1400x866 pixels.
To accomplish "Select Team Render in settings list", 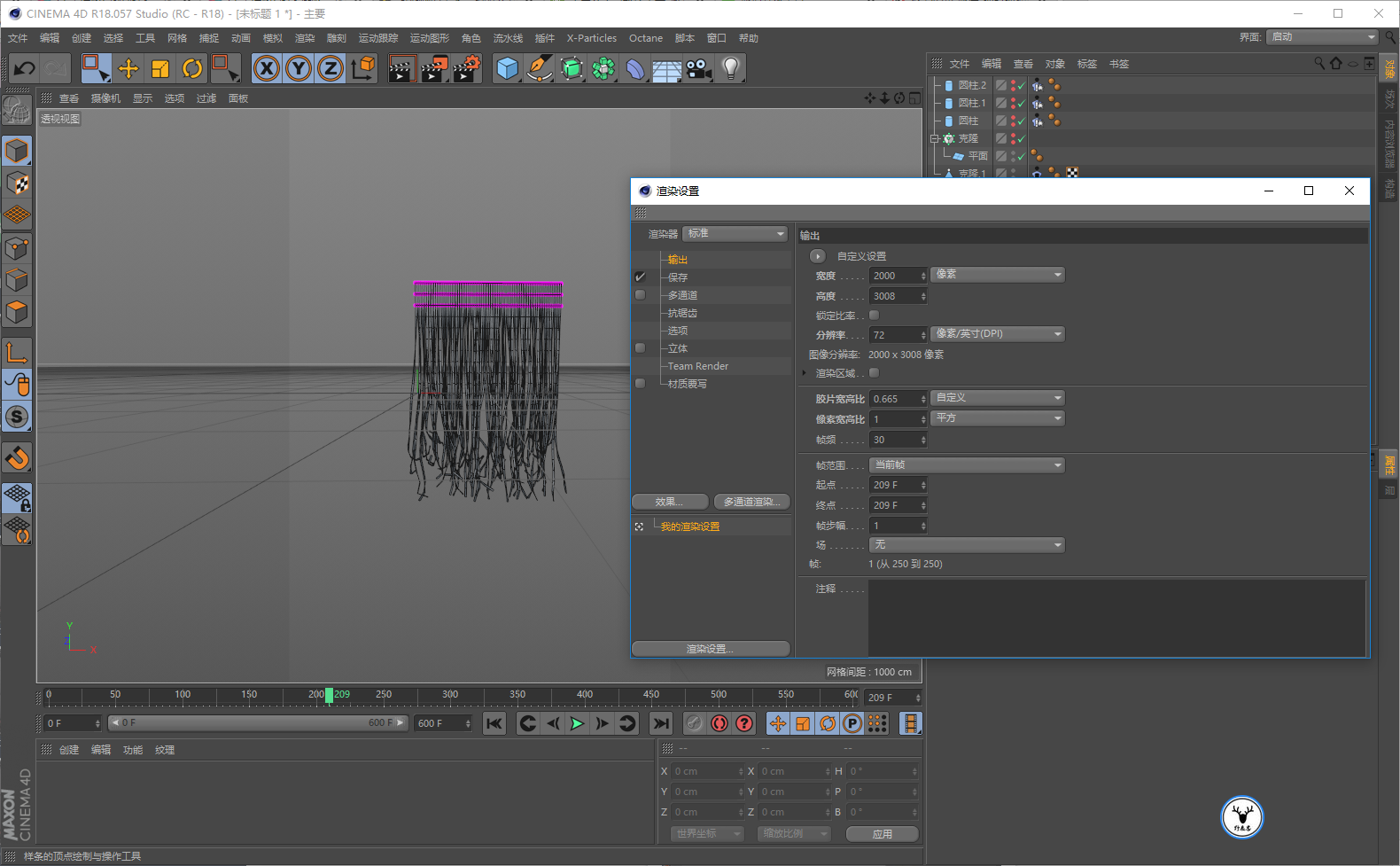I will pos(698,366).
